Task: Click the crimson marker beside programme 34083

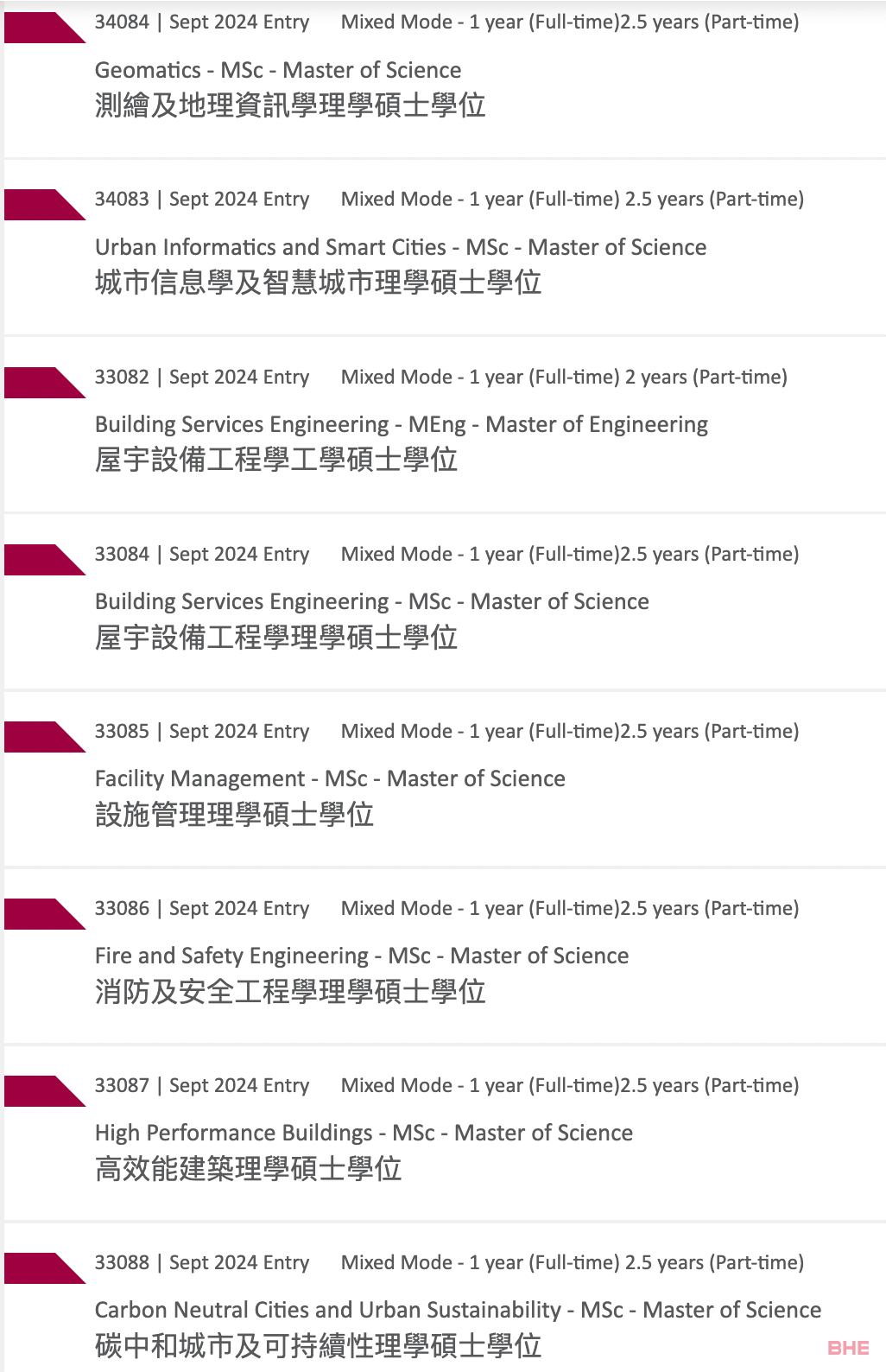Action: [x=45, y=205]
